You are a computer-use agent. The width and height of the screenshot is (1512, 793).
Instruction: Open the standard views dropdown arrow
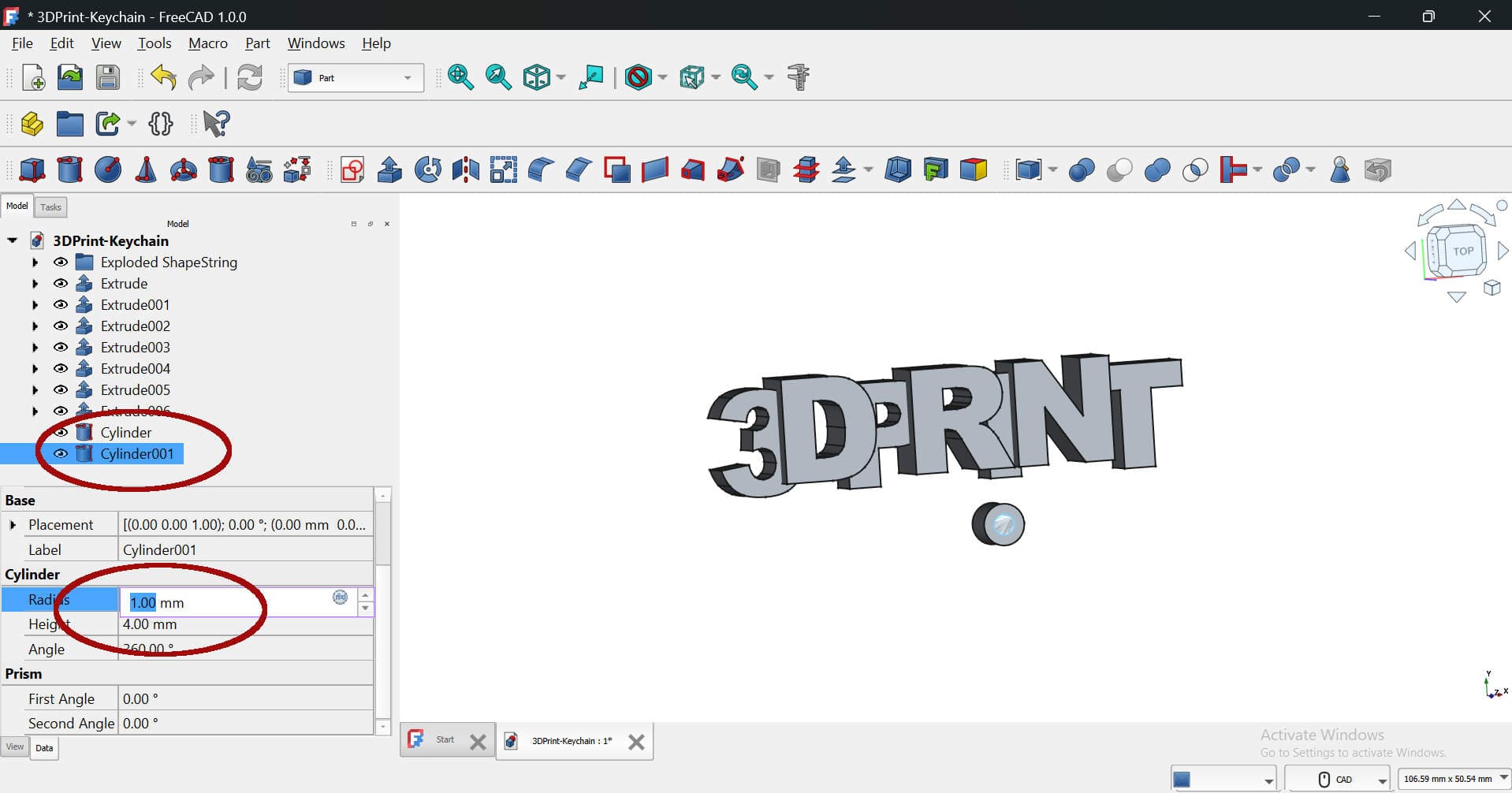click(561, 77)
